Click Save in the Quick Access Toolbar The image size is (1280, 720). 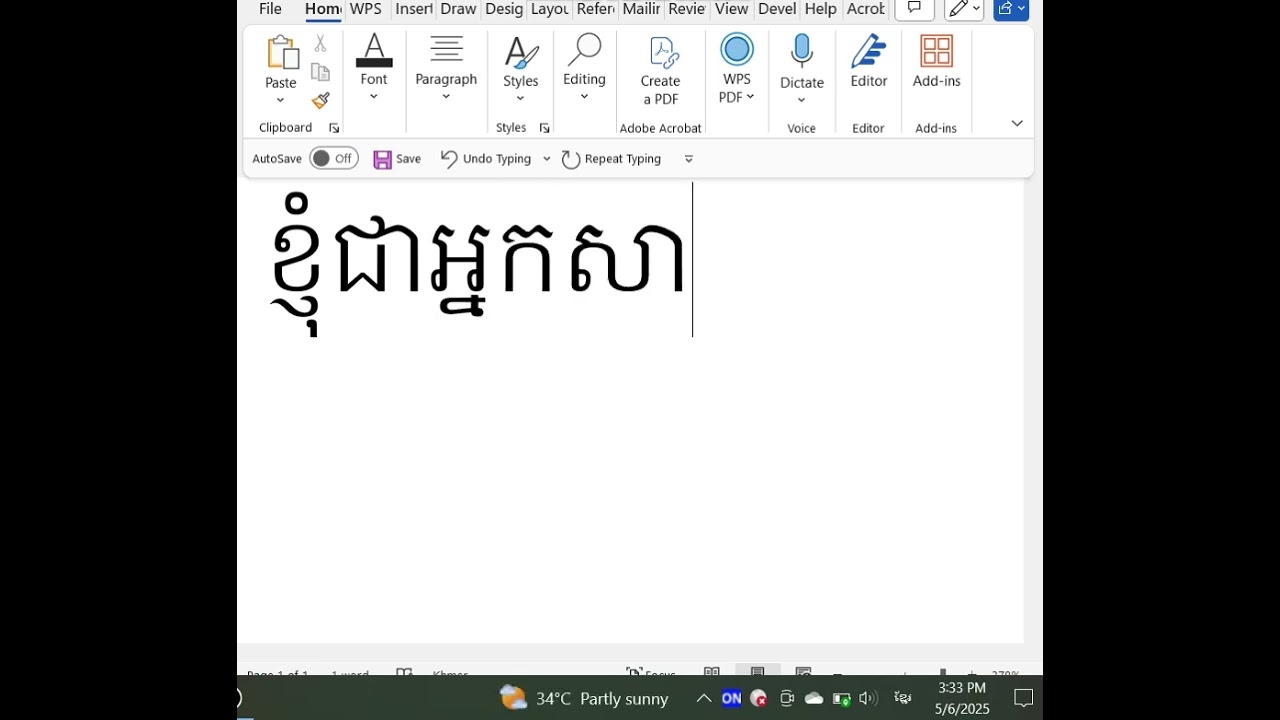point(397,159)
